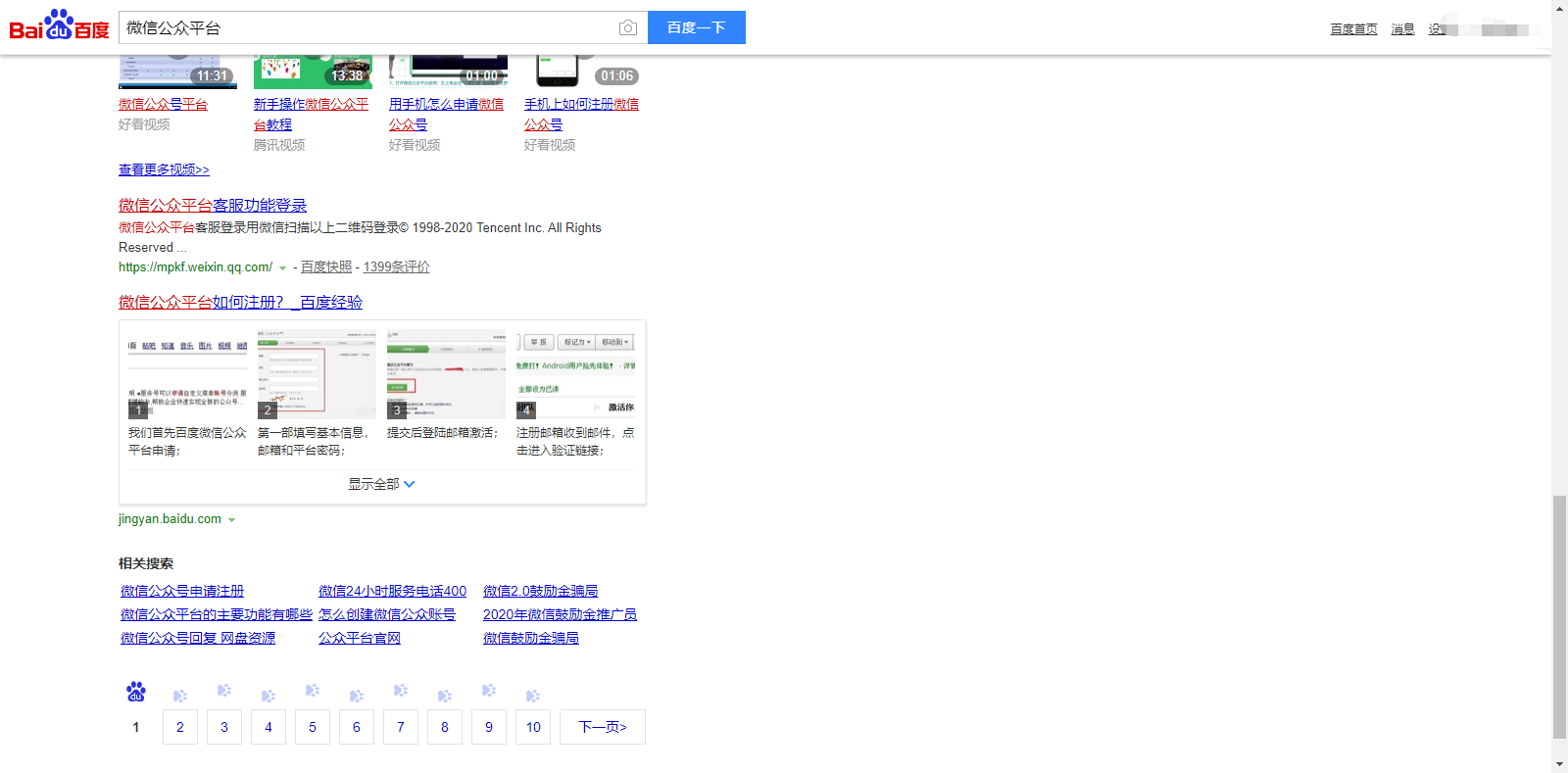The image size is (1568, 773).
Task: Click paw icon above page 1
Action: [136, 692]
